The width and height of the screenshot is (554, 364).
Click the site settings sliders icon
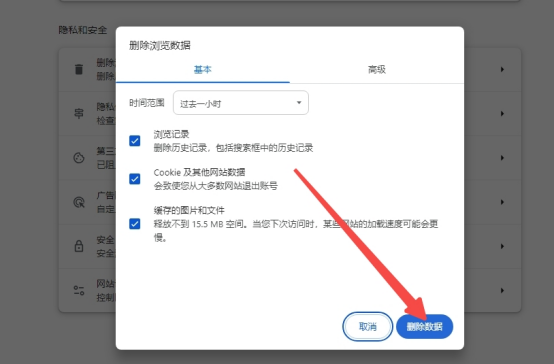click(79, 290)
